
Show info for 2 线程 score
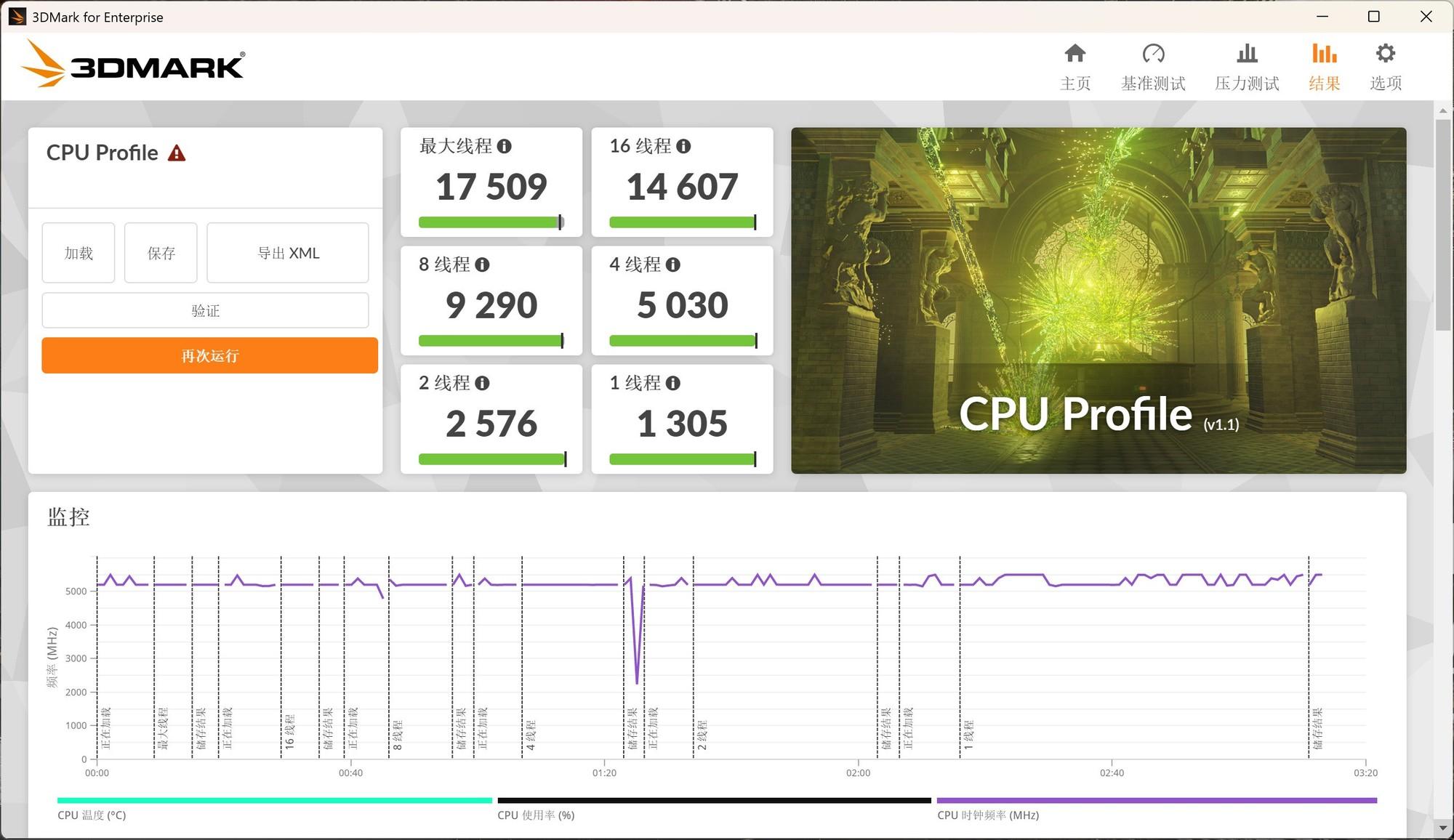[482, 383]
